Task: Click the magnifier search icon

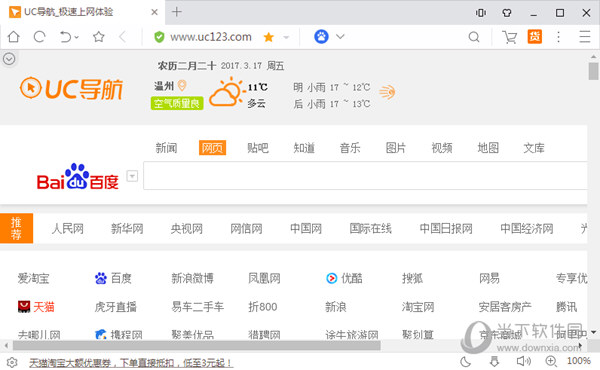Action: (x=474, y=37)
